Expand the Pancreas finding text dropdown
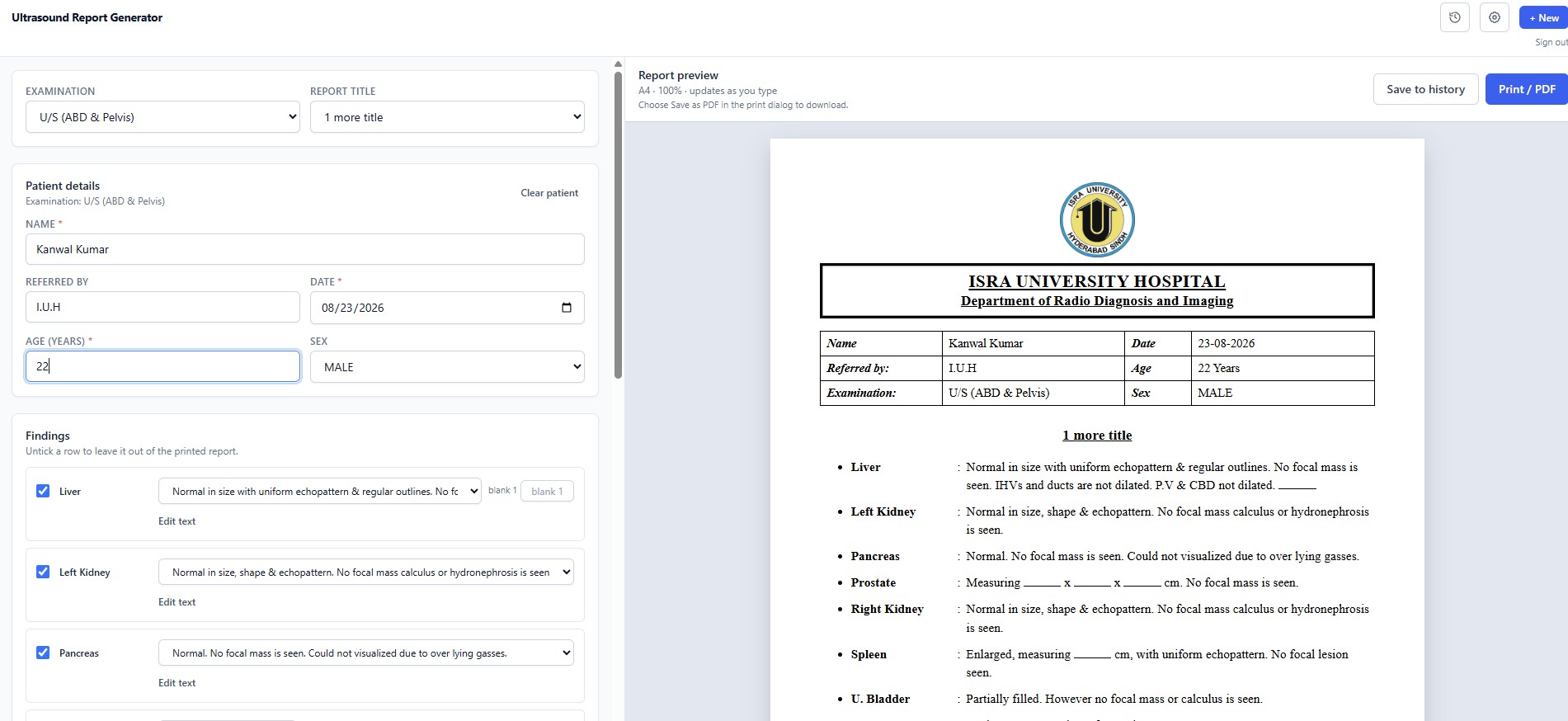Viewport: 1568px width, 721px height. (366, 653)
